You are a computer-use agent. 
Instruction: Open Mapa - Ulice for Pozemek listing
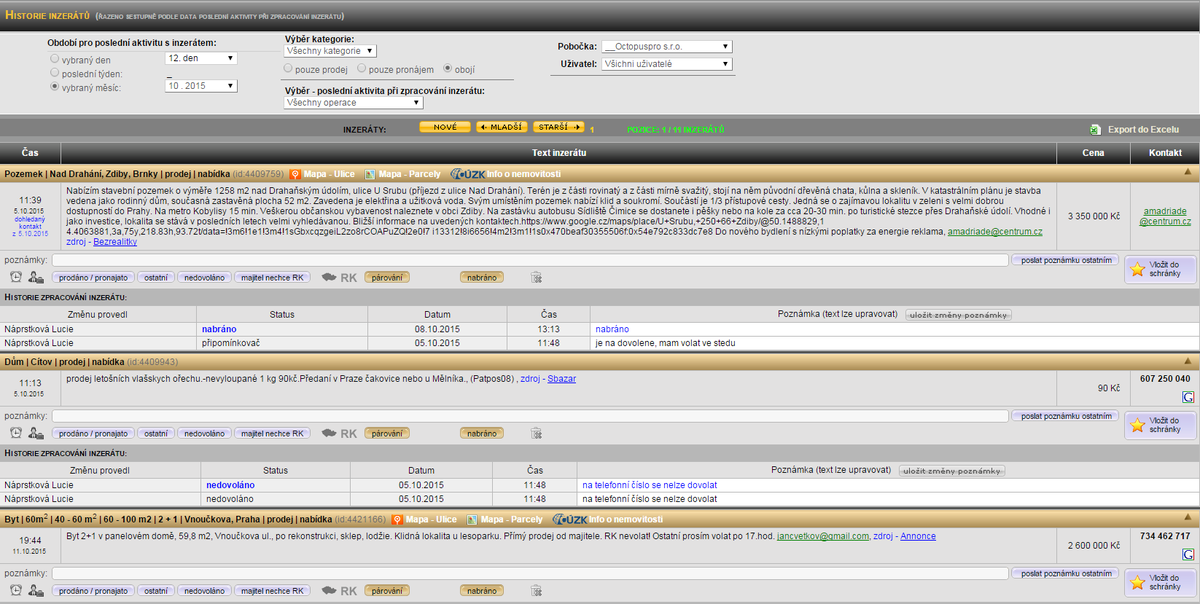(x=322, y=173)
